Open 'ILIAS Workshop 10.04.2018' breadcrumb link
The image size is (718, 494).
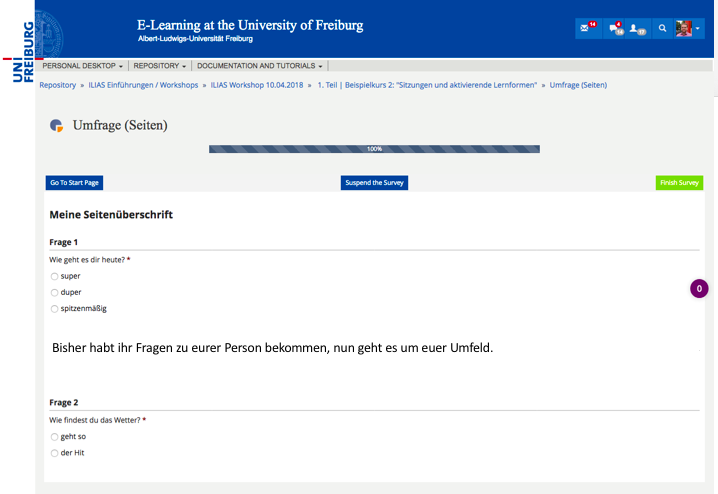click(259, 85)
